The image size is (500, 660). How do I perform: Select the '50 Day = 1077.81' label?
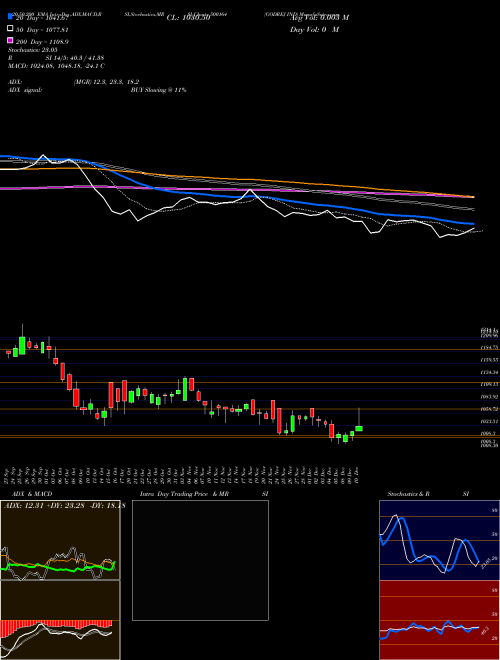coord(42,30)
